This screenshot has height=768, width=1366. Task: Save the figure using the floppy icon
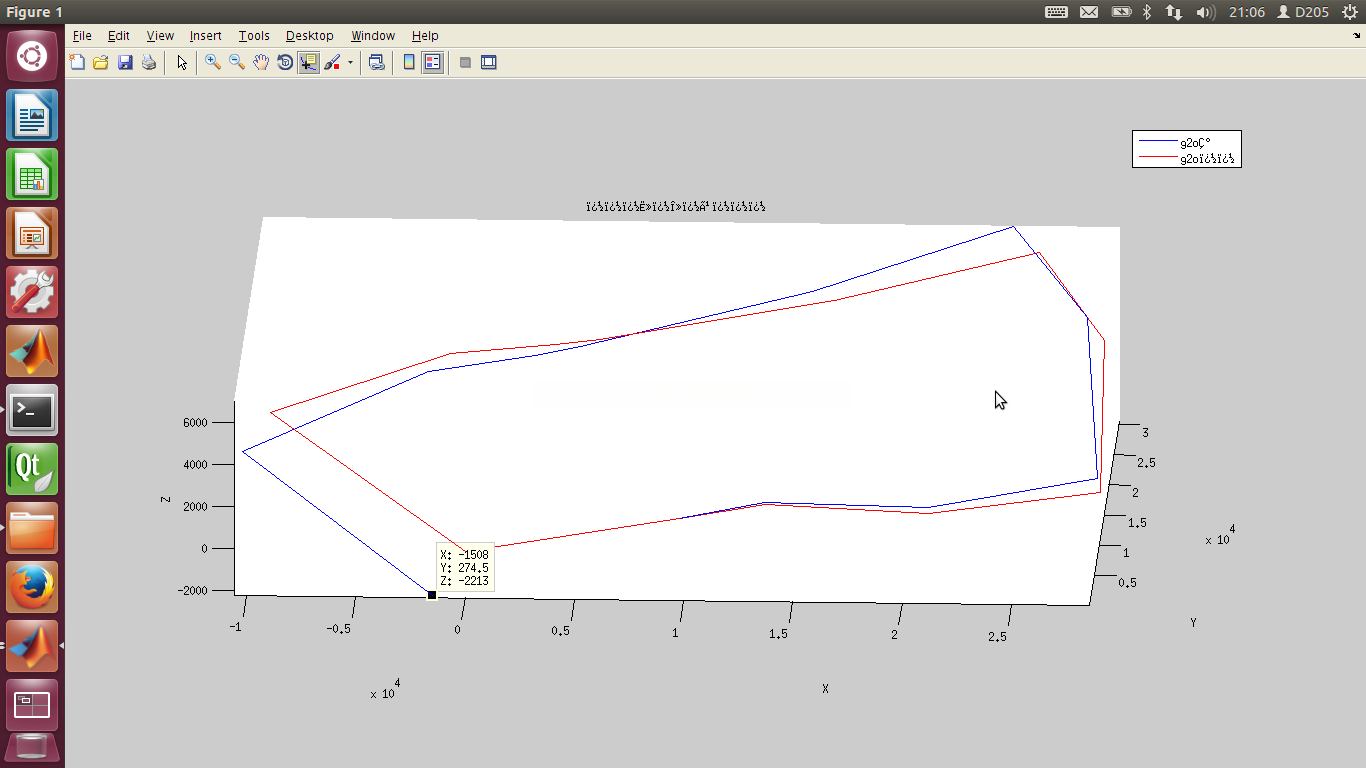[x=125, y=62]
